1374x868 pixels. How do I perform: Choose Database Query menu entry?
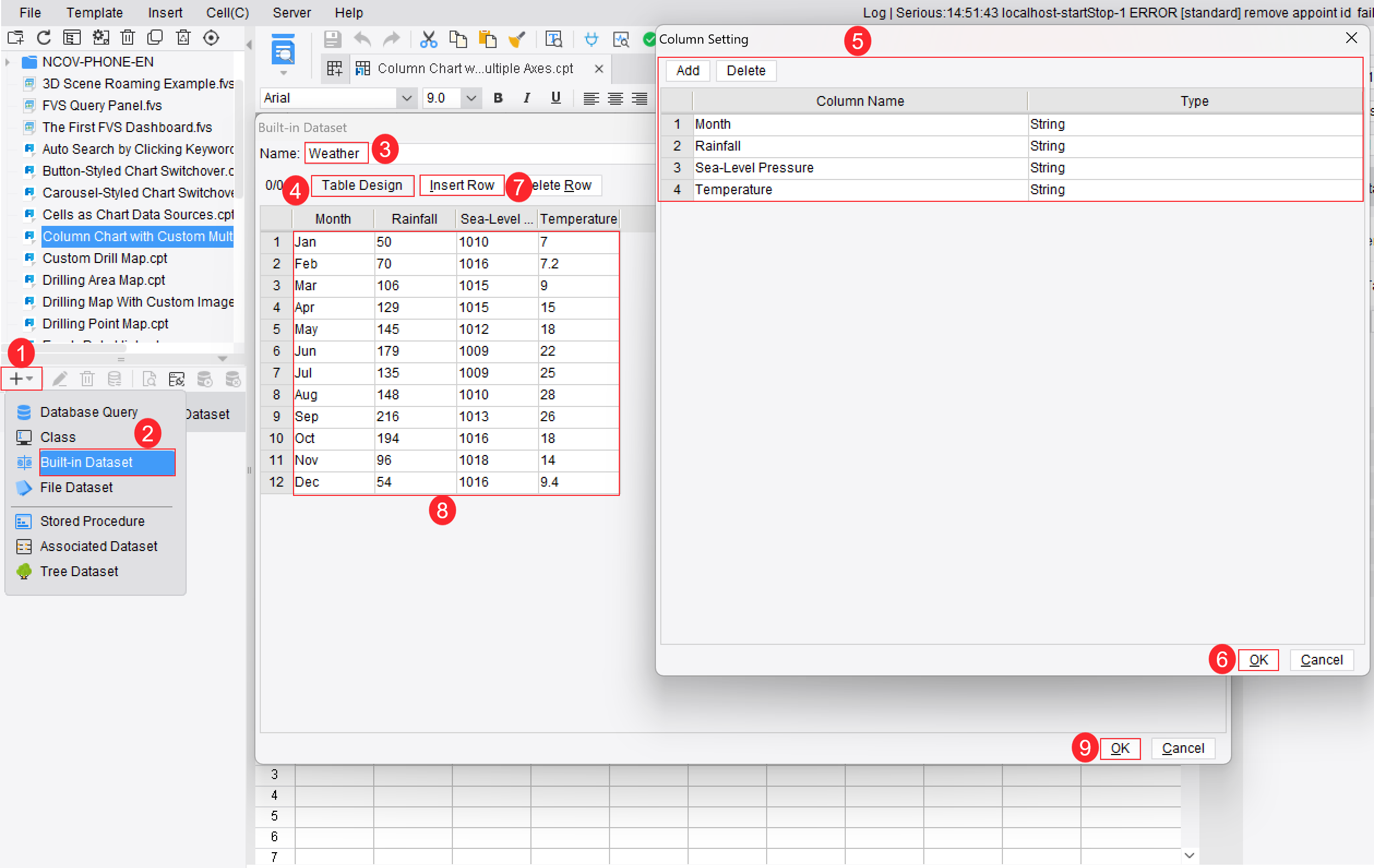pos(88,412)
